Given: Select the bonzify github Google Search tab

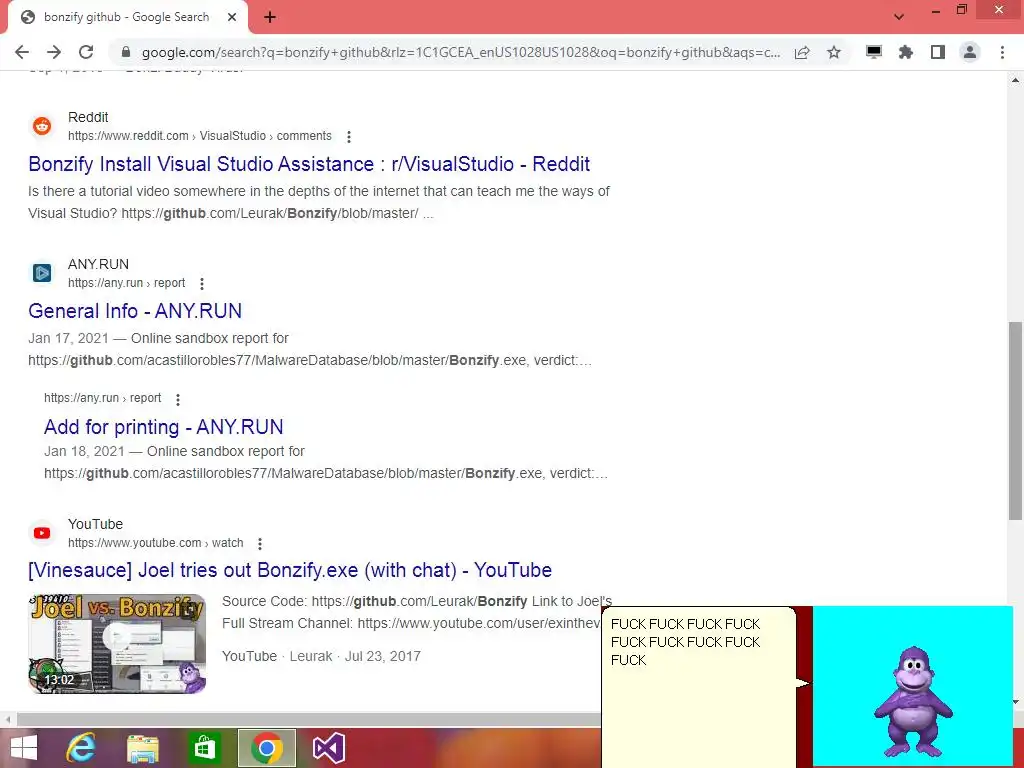Looking at the screenshot, I should coord(127,17).
